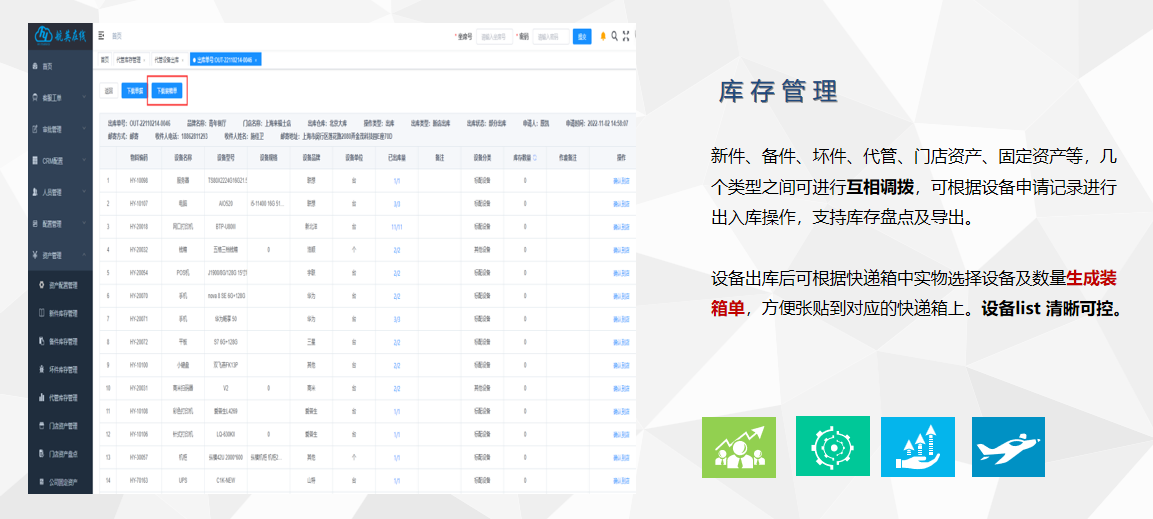Close the 出库单号 OUT-22110214-0046 tab
Viewport: 1153px width, 519px height.
(x=257, y=60)
